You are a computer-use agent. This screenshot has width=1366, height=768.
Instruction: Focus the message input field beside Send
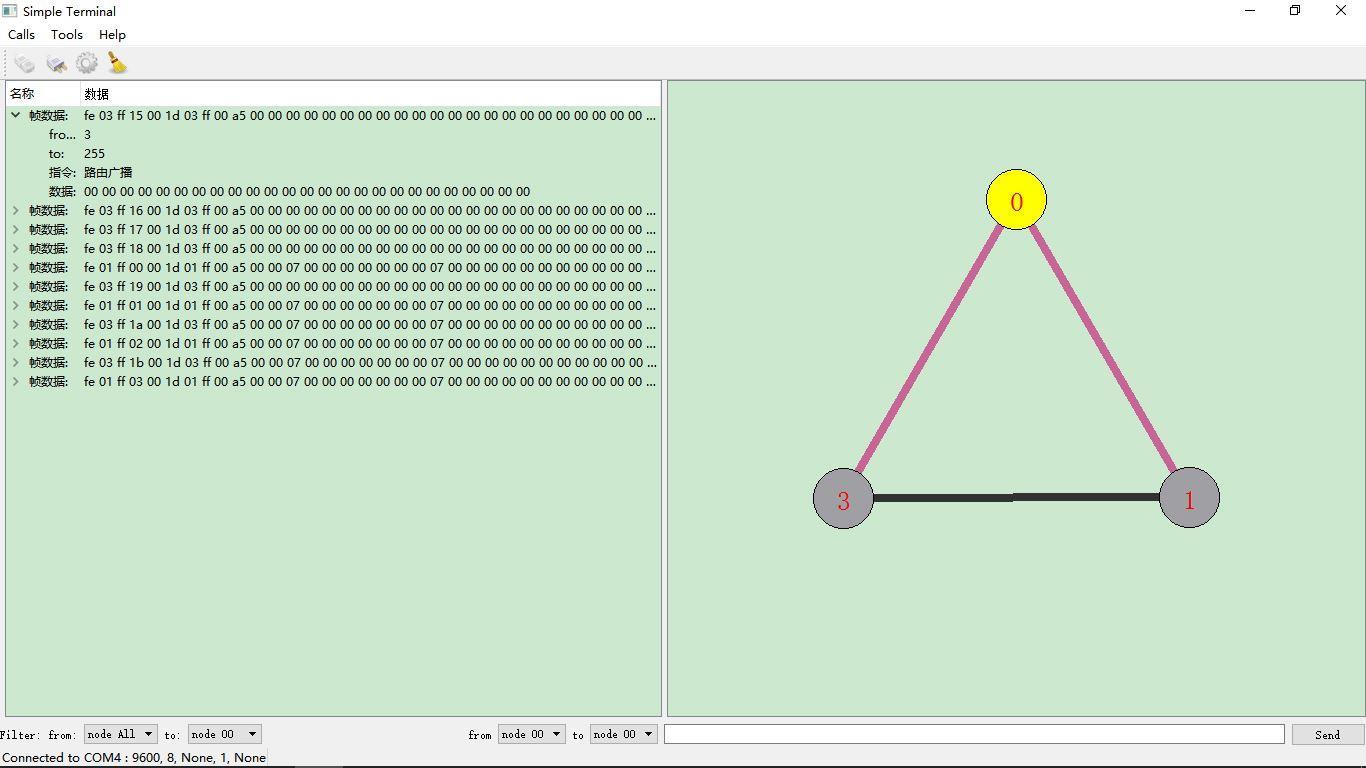tap(974, 734)
